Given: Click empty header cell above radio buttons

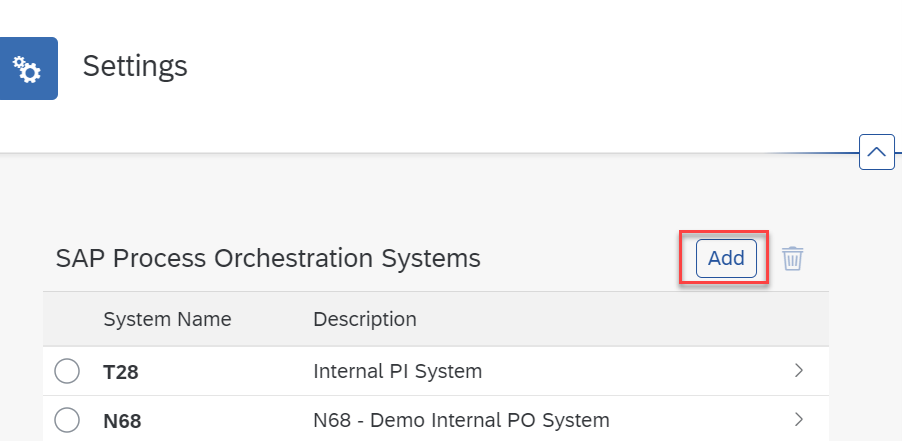Looking at the screenshot, I should tap(67, 319).
